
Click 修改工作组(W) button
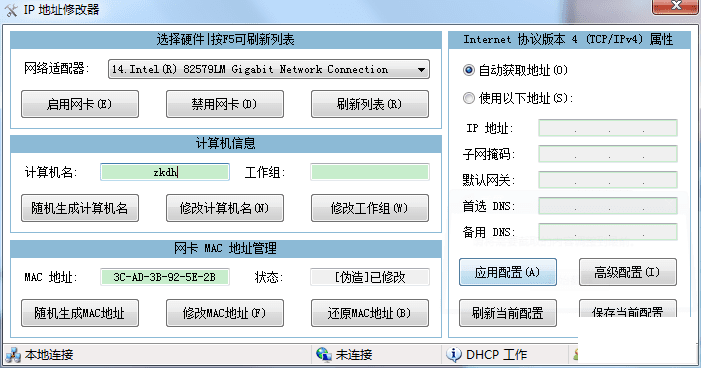tap(370, 208)
